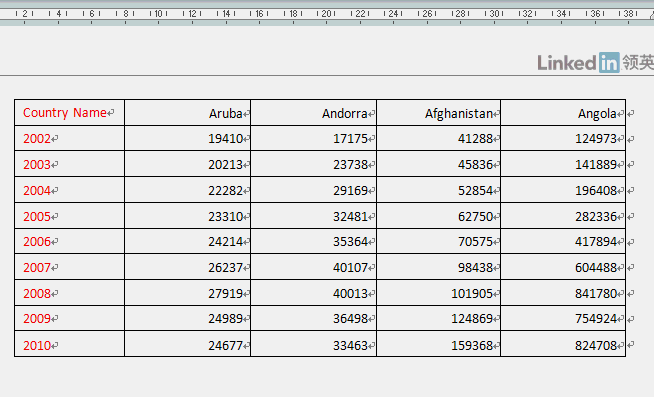
Task: Click cell value 27919
Action: [x=225, y=293]
